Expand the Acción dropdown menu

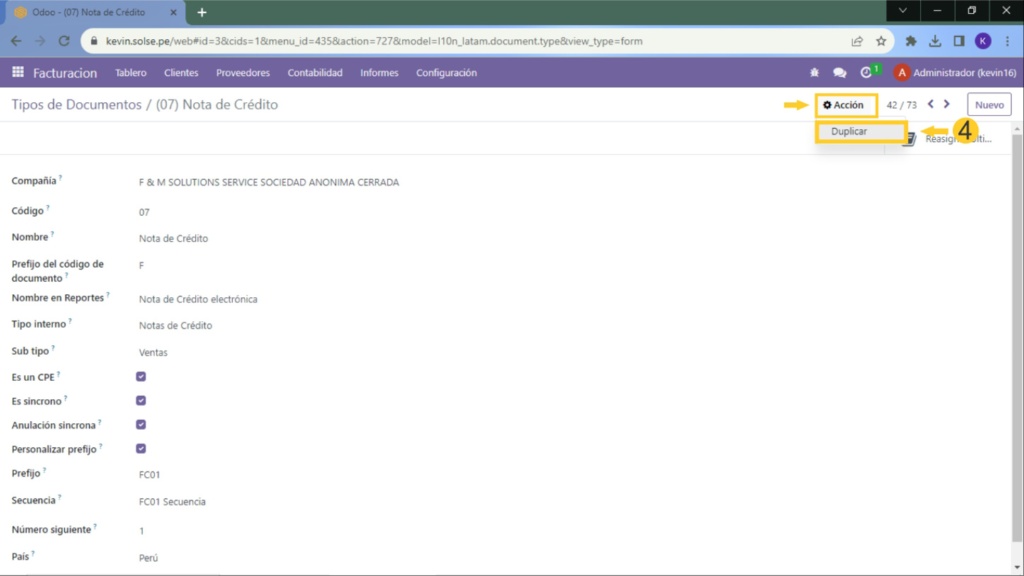[843, 105]
